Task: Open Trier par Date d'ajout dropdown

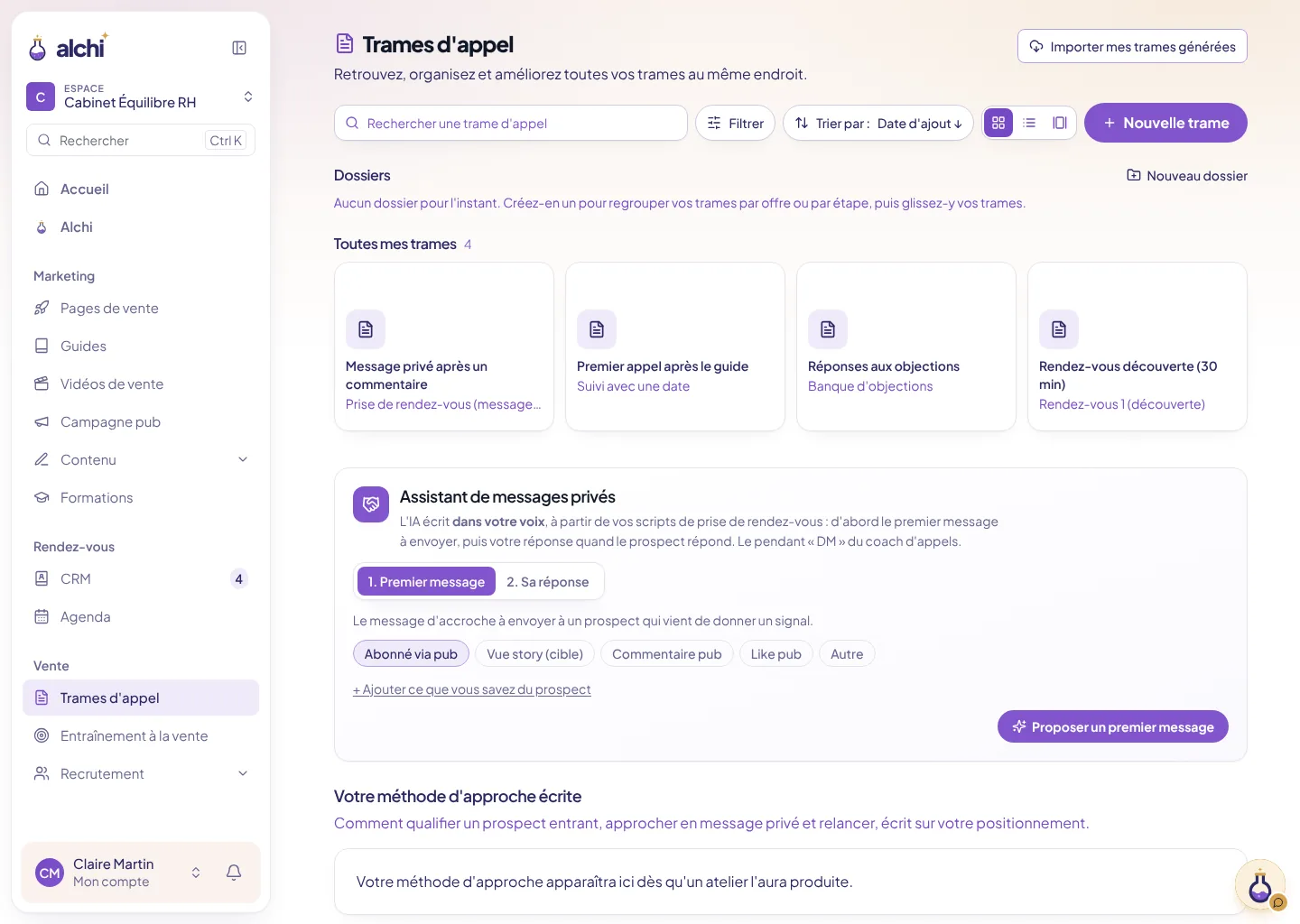Action: [x=878, y=123]
